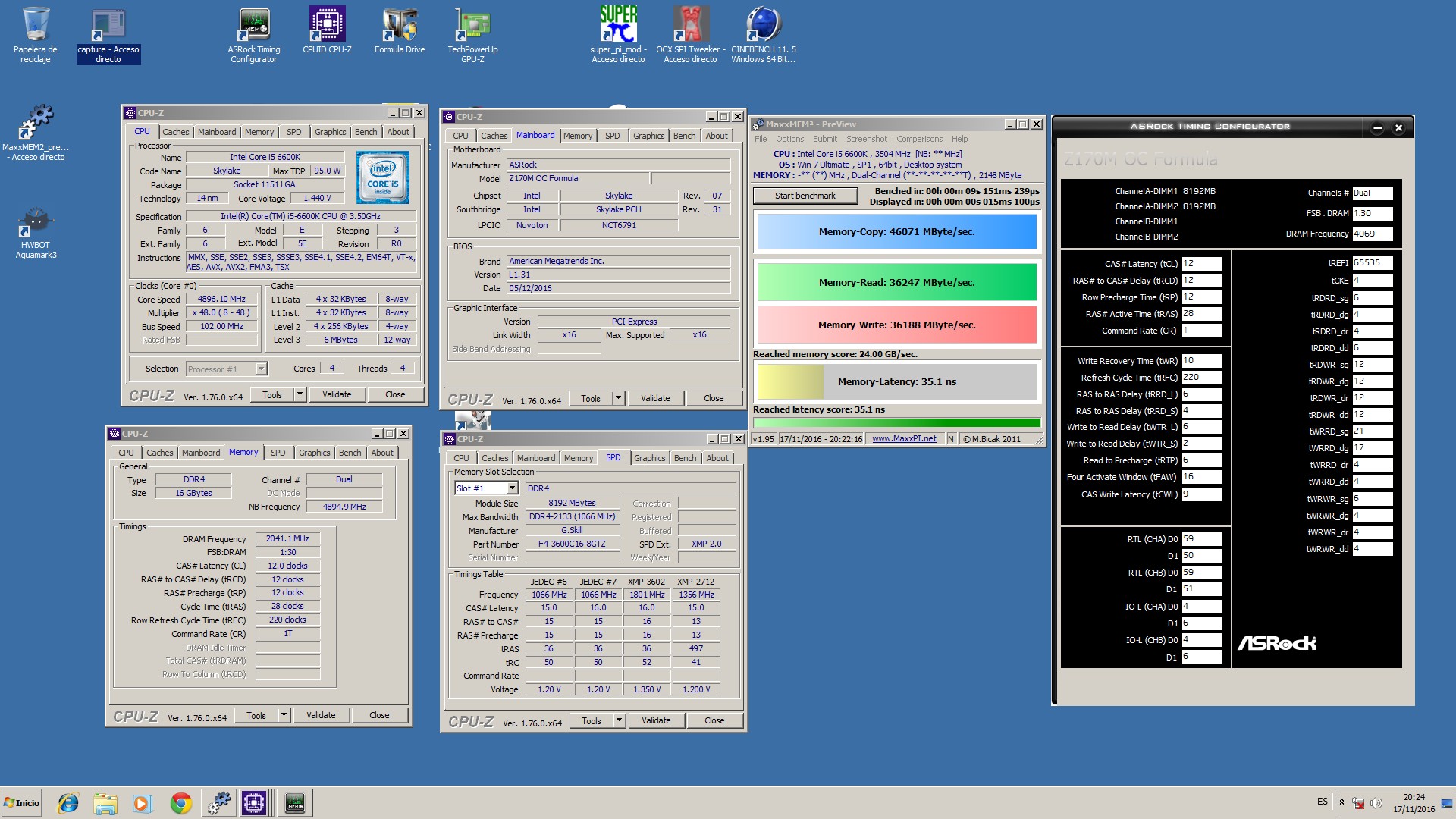
Task: Click the Memory-Copy result bar
Action: [897, 232]
